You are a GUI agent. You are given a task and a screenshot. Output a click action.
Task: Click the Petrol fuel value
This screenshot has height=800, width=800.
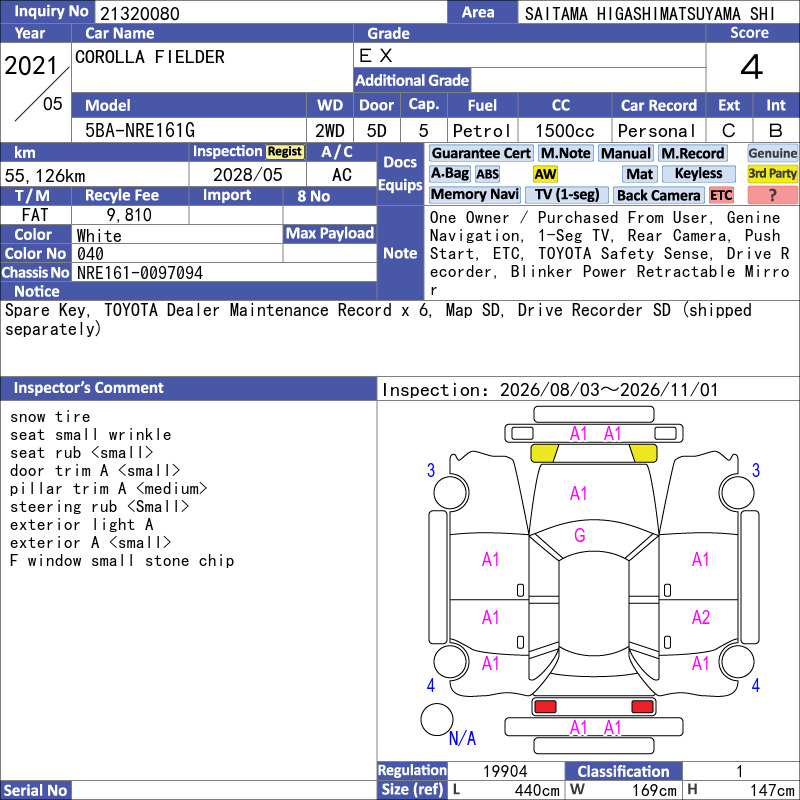tap(482, 131)
